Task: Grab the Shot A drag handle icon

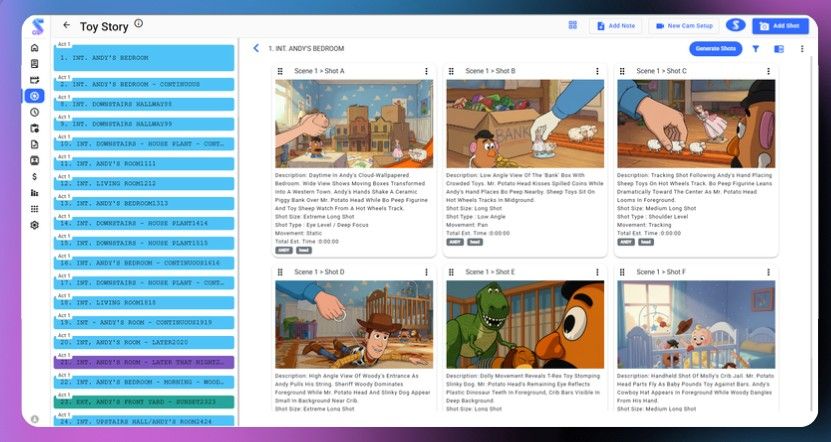Action: point(280,71)
